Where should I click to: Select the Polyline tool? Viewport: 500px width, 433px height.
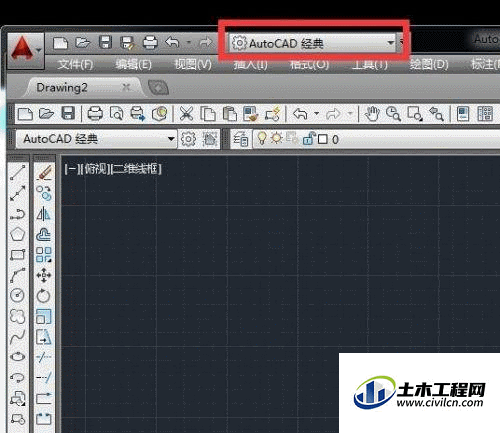coord(18,214)
